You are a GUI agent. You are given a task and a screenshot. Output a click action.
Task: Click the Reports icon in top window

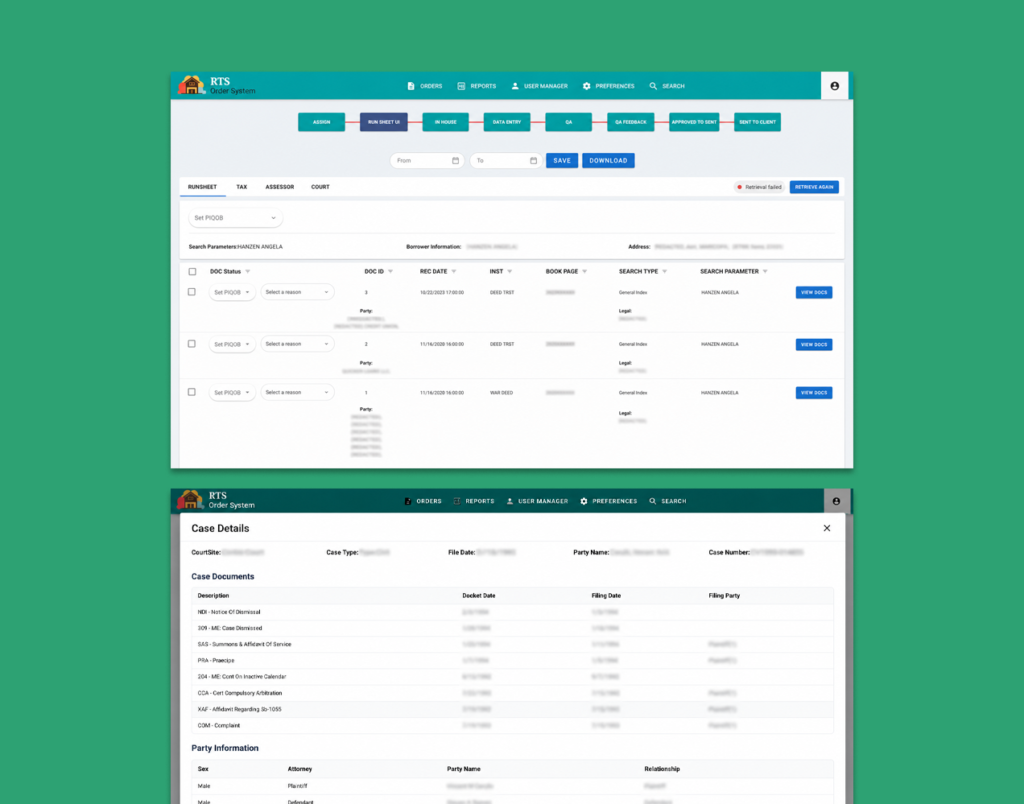[x=461, y=86]
